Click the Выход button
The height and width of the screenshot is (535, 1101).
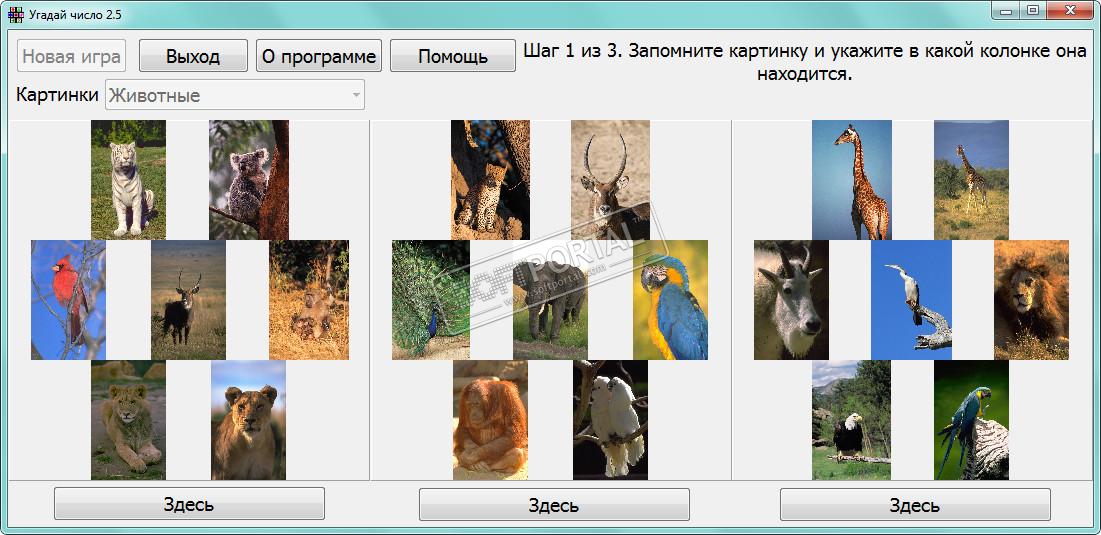tap(193, 56)
